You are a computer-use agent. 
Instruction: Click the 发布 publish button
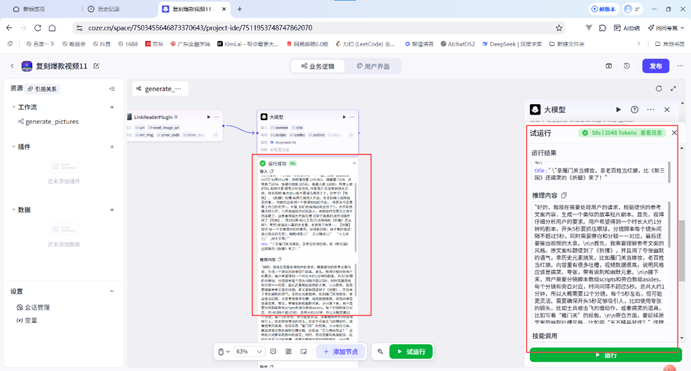pos(655,66)
